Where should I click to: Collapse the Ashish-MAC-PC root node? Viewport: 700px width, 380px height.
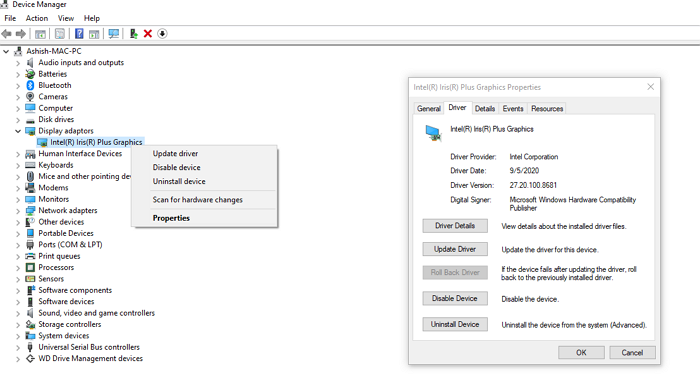pyautogui.click(x=6, y=51)
